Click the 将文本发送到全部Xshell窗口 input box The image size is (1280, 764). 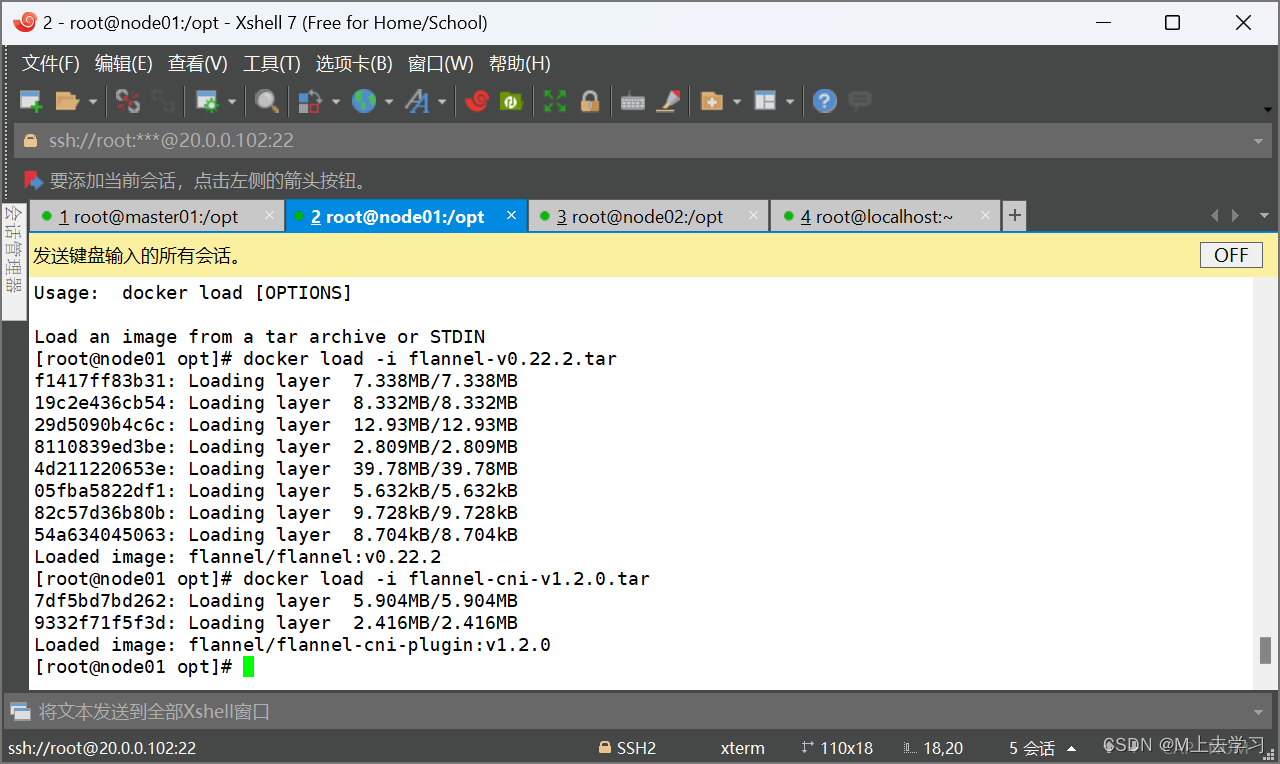point(640,712)
